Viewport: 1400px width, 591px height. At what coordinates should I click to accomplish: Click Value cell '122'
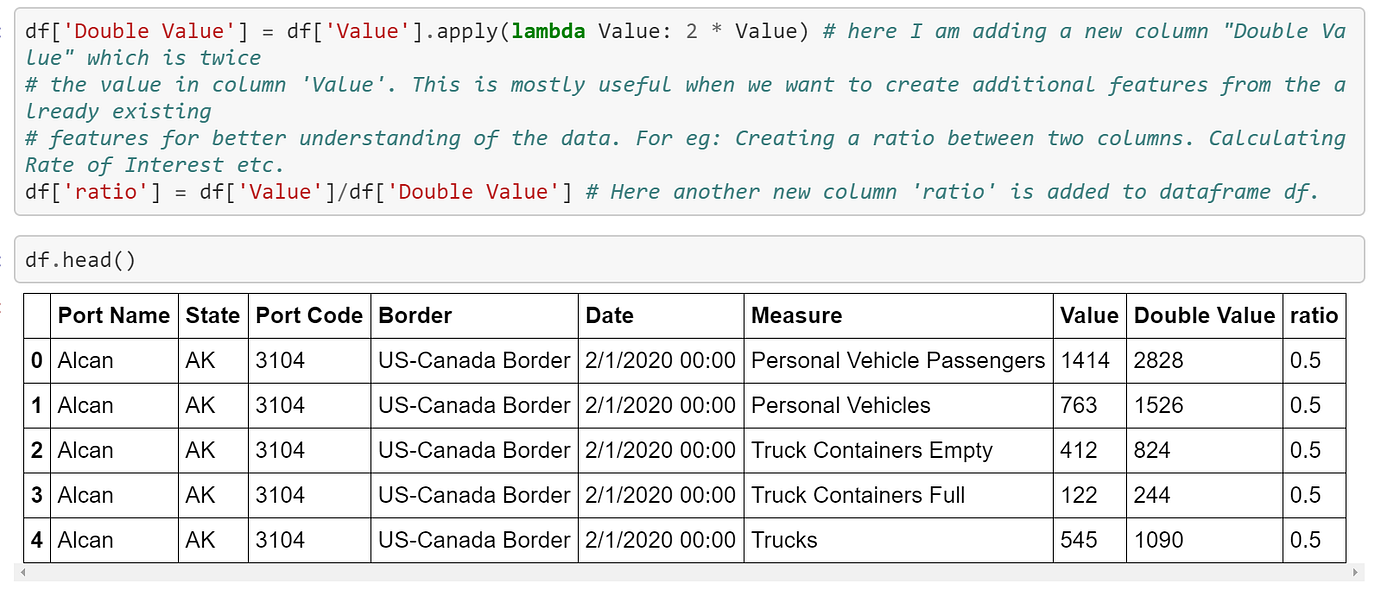1089,495
